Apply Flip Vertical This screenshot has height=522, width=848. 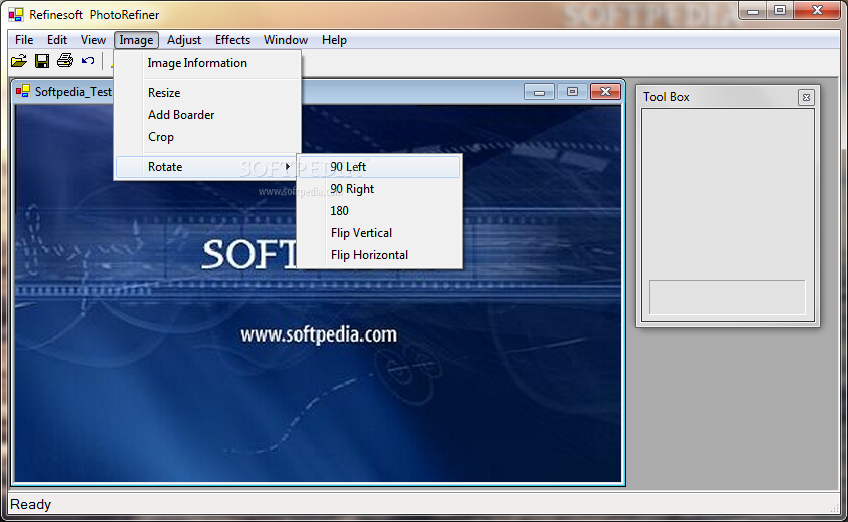pos(379,233)
